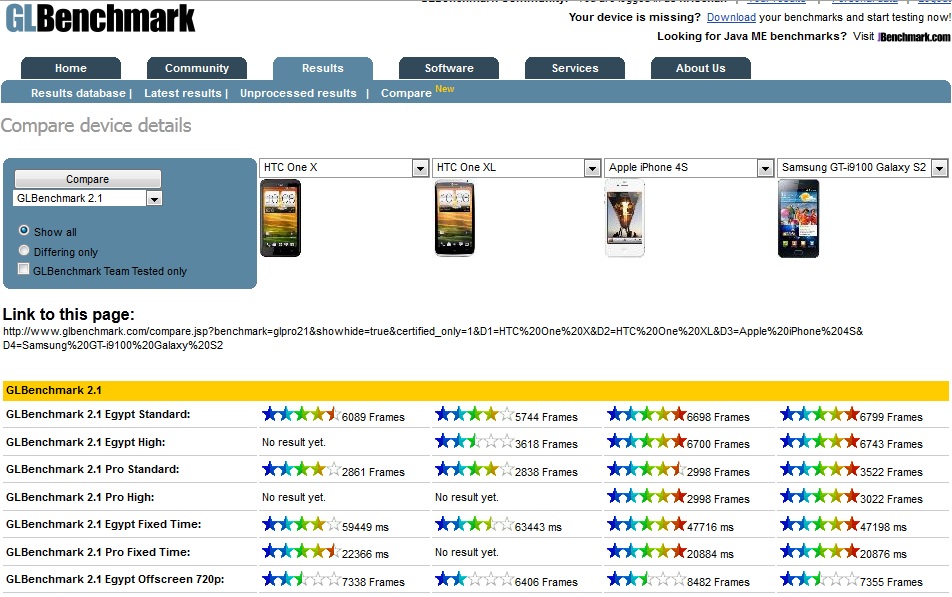Screen dimensions: 952x597
Task: Switch to the Community tab
Action: tap(197, 68)
